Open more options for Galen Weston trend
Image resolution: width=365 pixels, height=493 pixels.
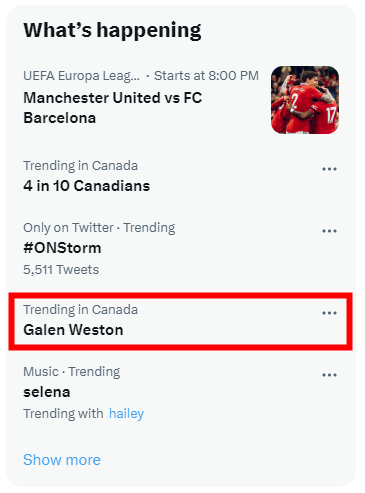329,313
